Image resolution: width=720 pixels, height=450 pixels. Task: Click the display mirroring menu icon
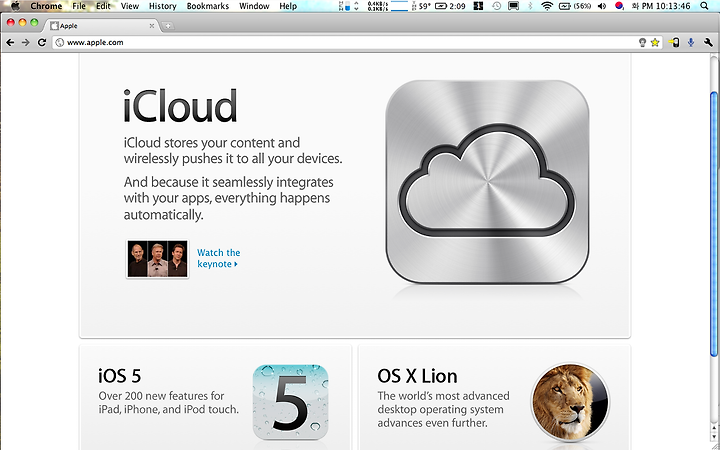pos(513,6)
